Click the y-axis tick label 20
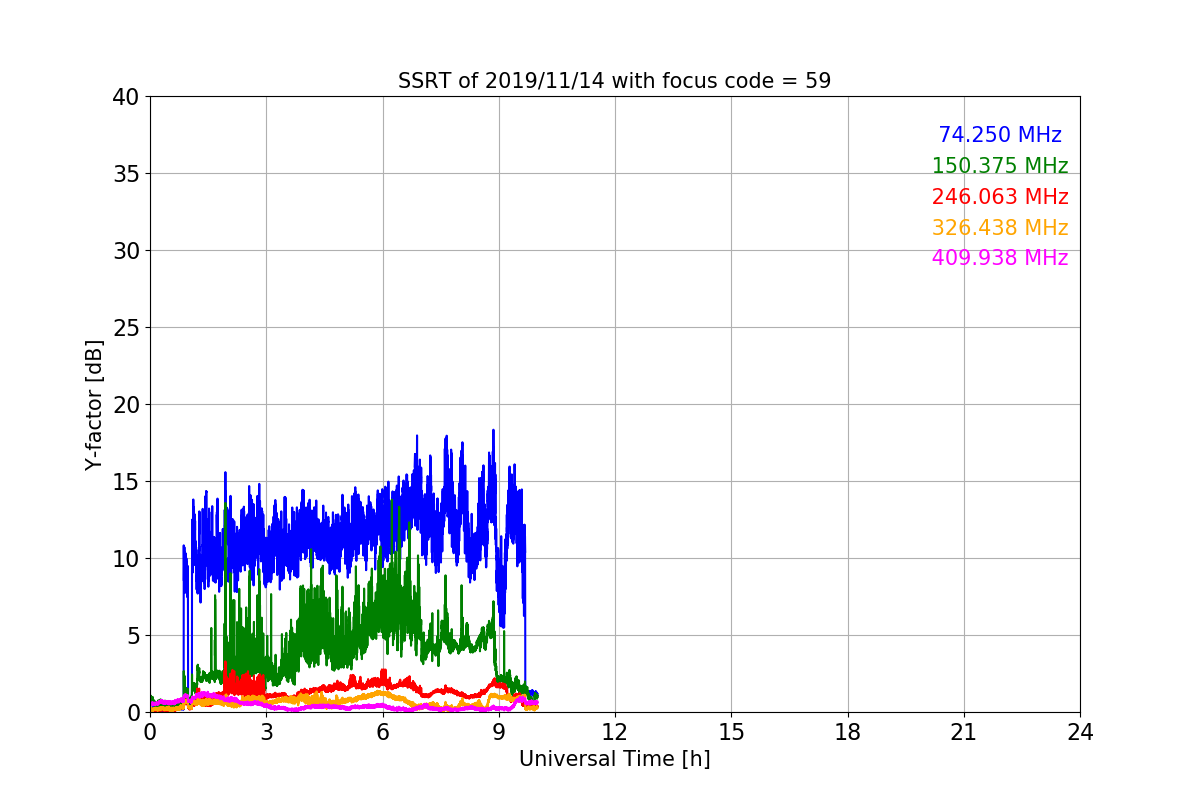Screen dimensions: 1200x800 125,405
